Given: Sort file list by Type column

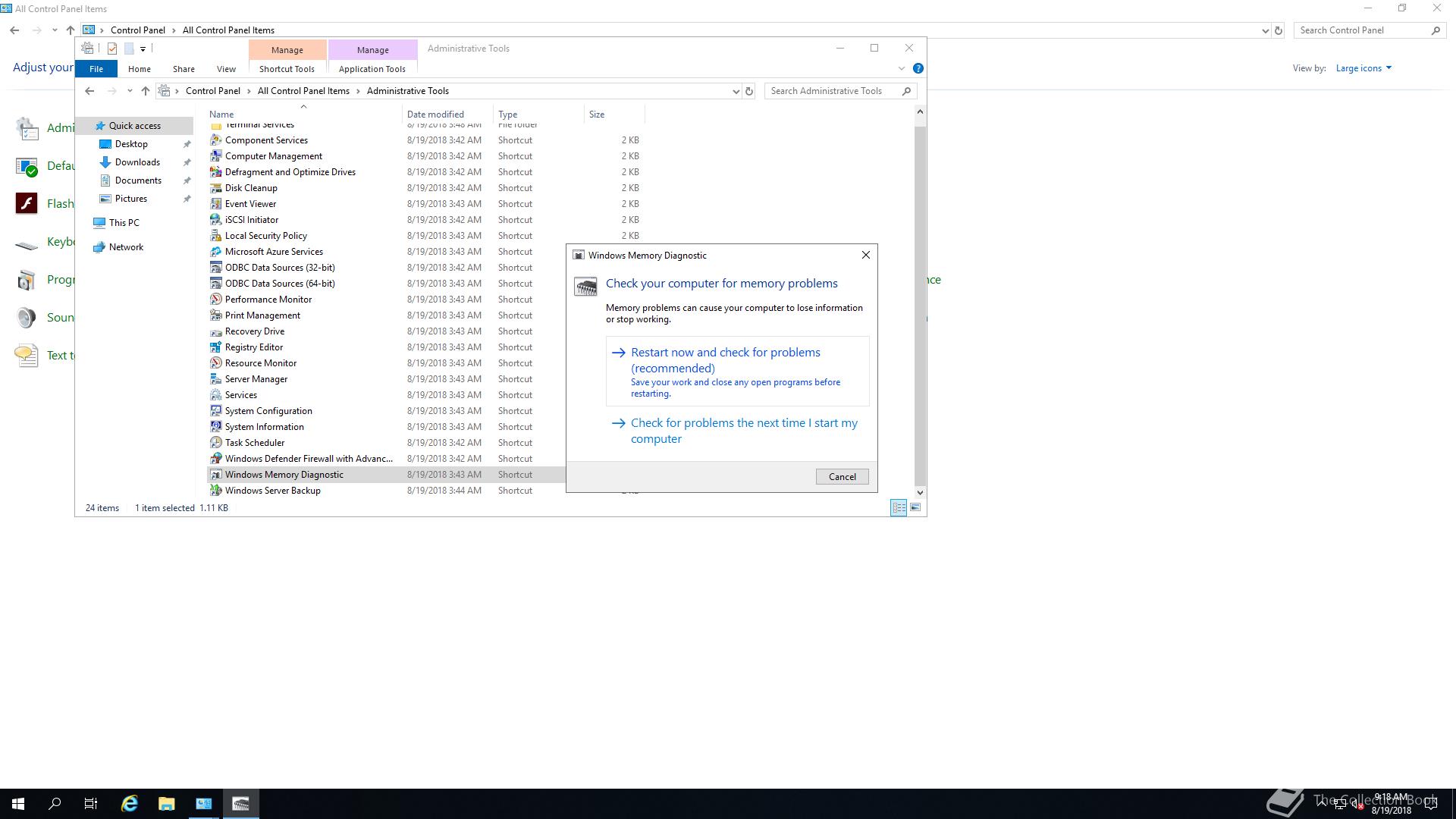Looking at the screenshot, I should (x=538, y=115).
